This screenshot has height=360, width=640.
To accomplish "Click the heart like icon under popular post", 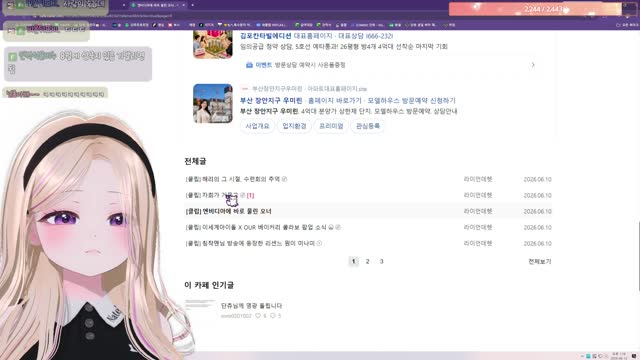I will 258,316.
